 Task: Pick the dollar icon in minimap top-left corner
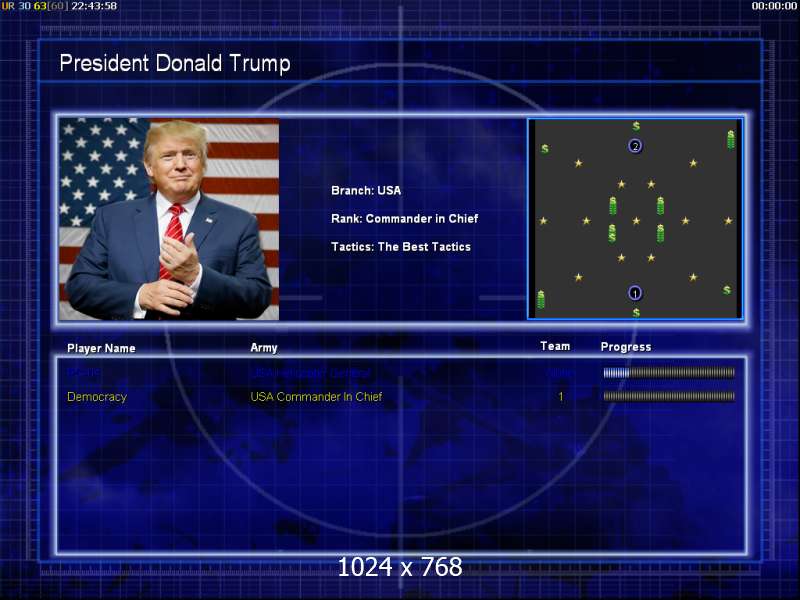pos(545,148)
